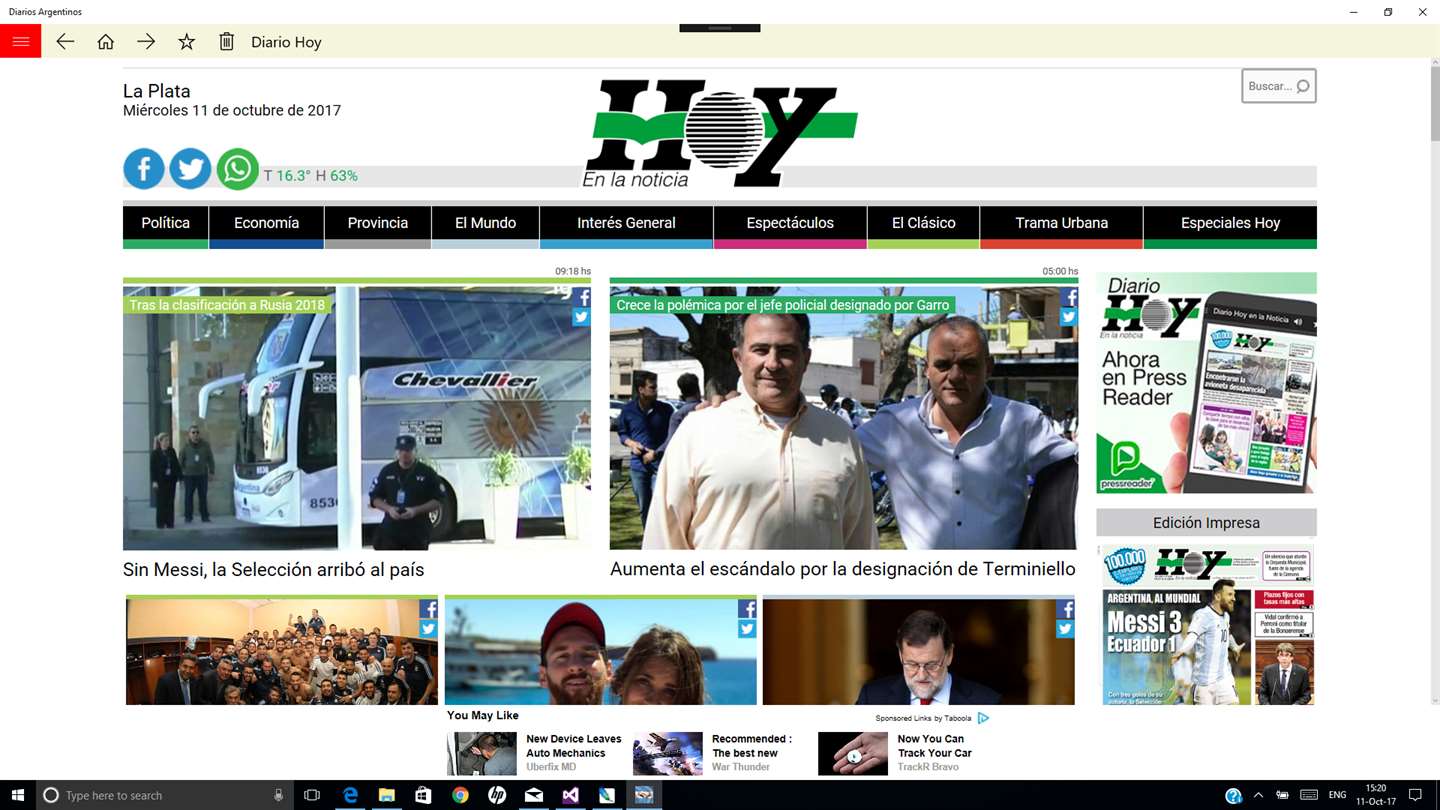1440x810 pixels.
Task: Open the Press Reader banner ad
Action: (1206, 383)
